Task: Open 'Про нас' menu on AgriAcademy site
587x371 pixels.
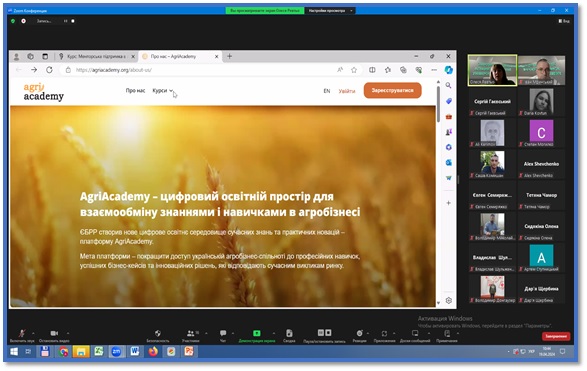Action: [135, 91]
